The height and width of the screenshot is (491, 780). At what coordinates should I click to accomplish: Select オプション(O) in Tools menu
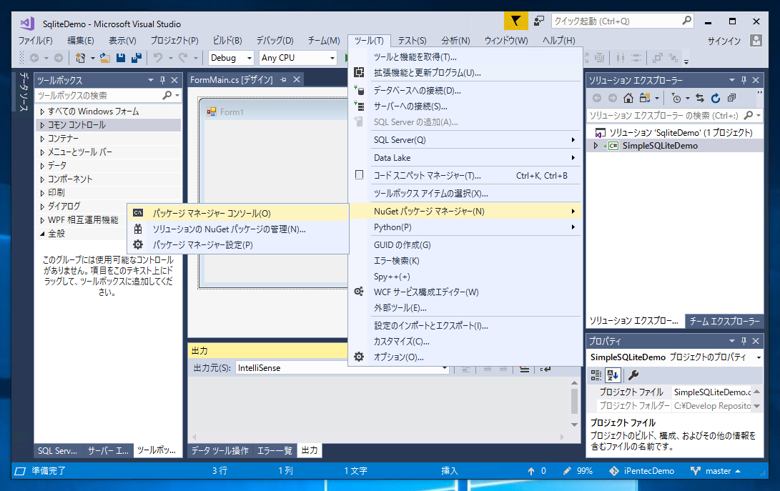pyautogui.click(x=466, y=357)
